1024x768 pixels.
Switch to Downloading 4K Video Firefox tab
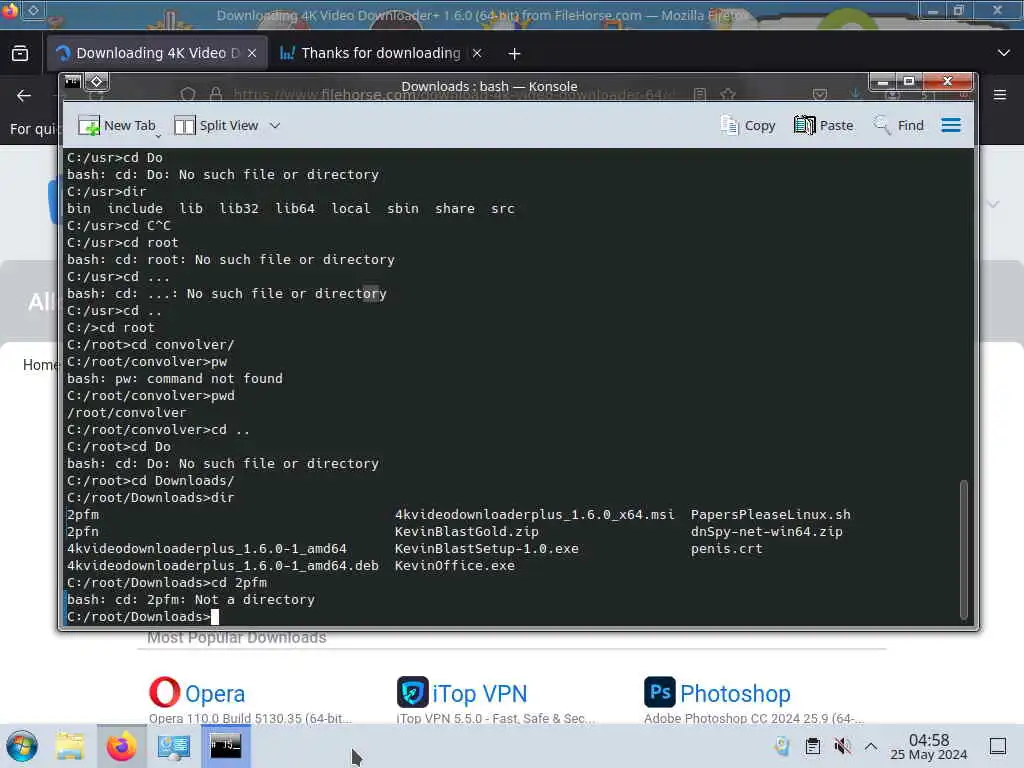pyautogui.click(x=148, y=53)
